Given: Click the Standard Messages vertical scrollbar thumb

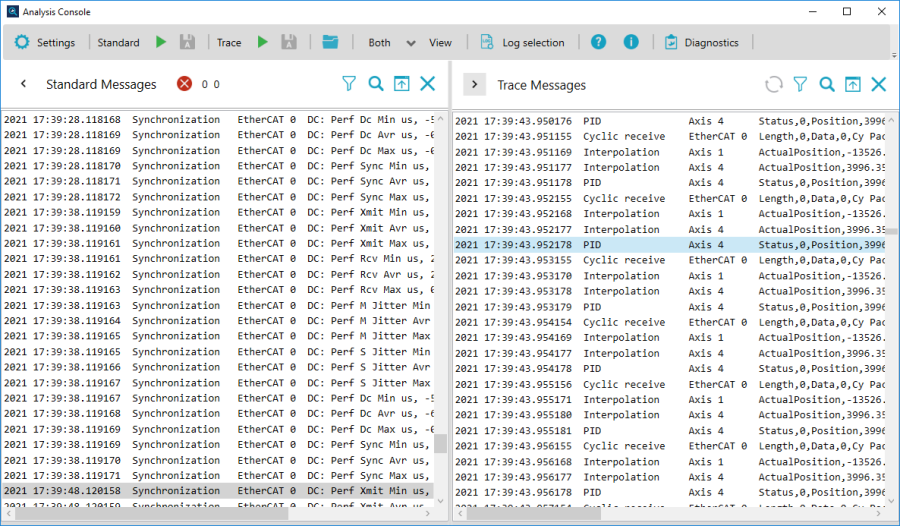Looking at the screenshot, I should tap(440, 444).
